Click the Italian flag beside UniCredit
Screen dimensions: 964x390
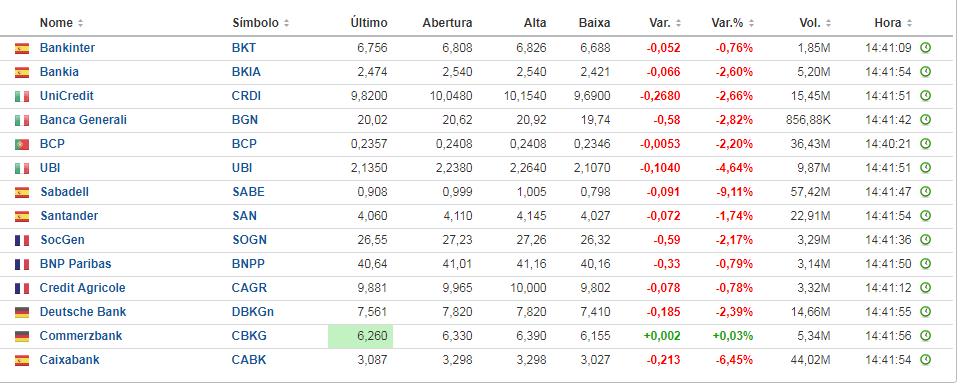[22, 97]
